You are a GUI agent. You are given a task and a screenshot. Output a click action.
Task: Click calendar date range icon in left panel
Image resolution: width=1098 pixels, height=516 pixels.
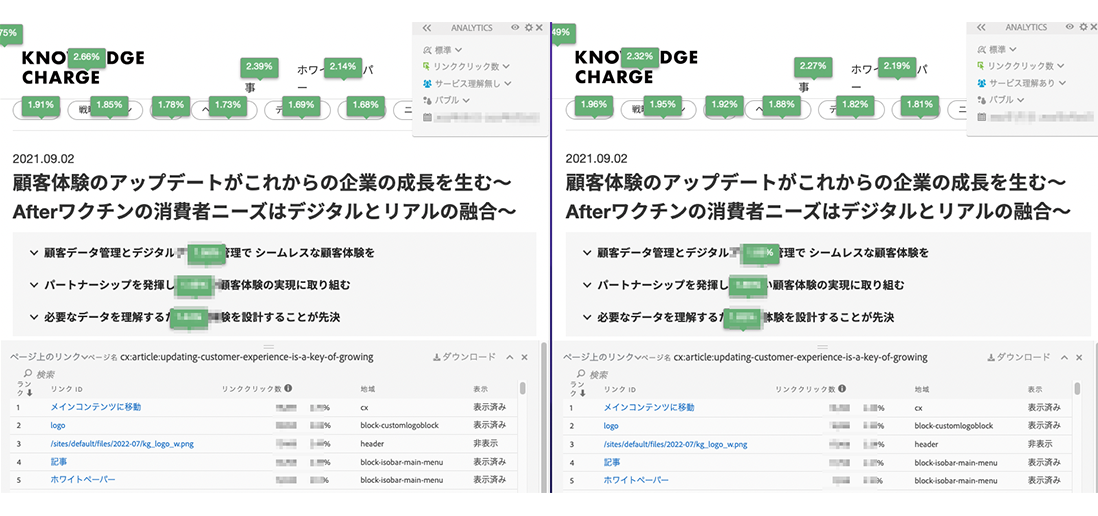pos(427,118)
